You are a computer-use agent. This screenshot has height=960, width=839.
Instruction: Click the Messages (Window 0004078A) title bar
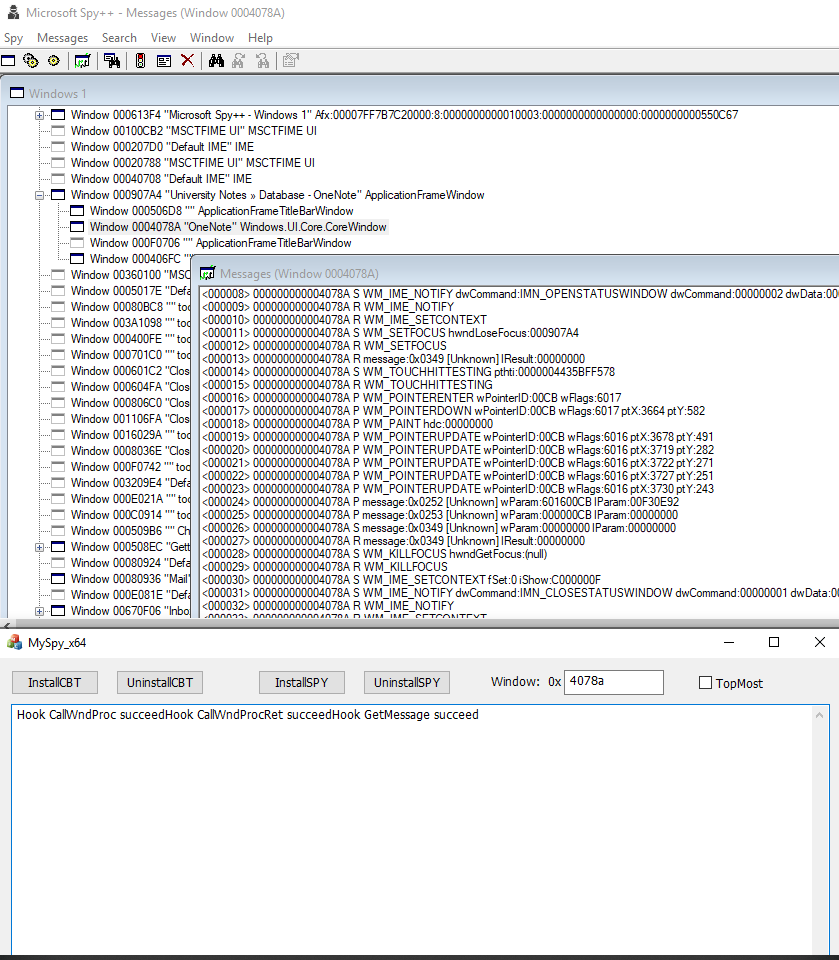(517, 273)
